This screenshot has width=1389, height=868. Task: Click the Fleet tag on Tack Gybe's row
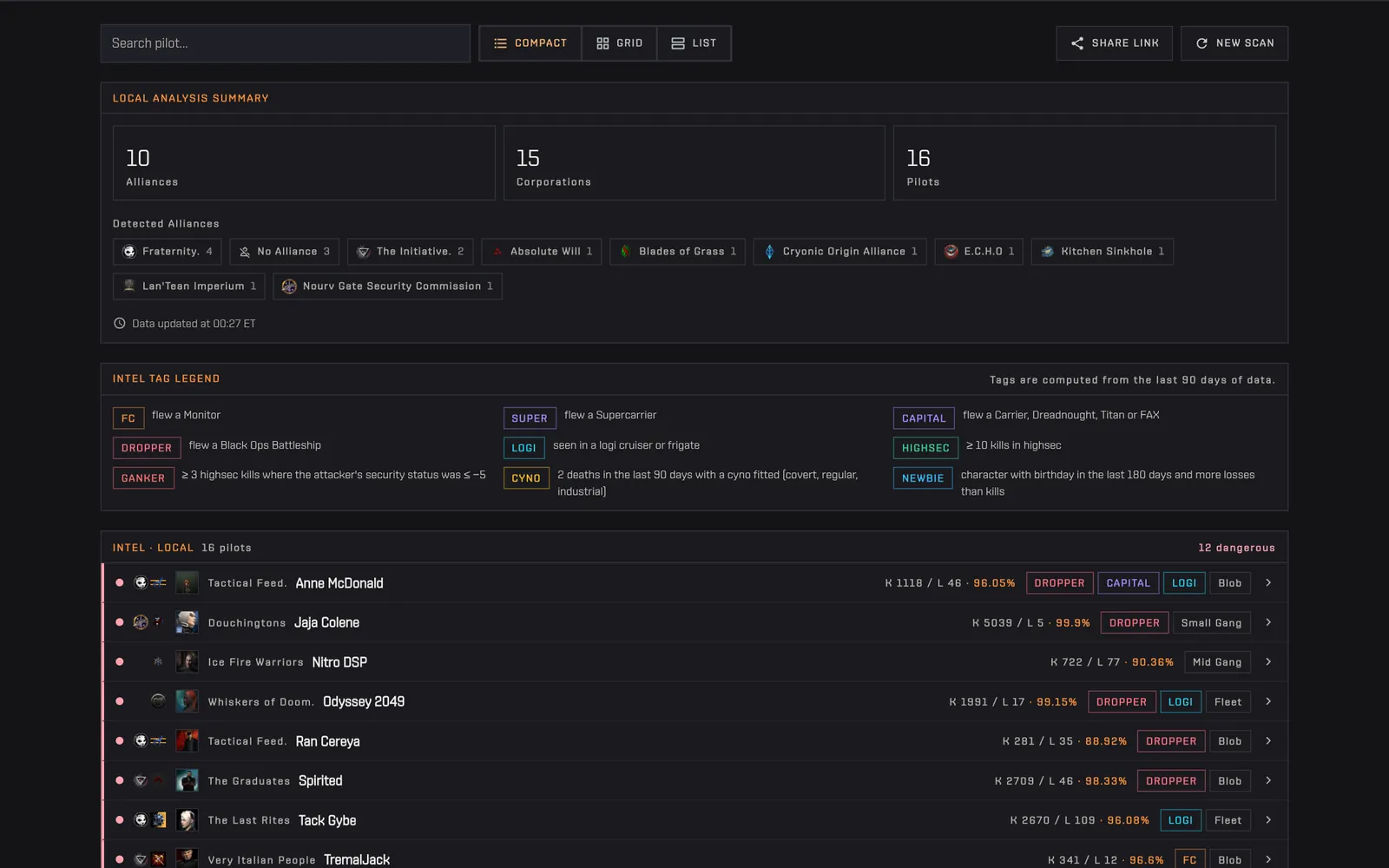[x=1228, y=820]
